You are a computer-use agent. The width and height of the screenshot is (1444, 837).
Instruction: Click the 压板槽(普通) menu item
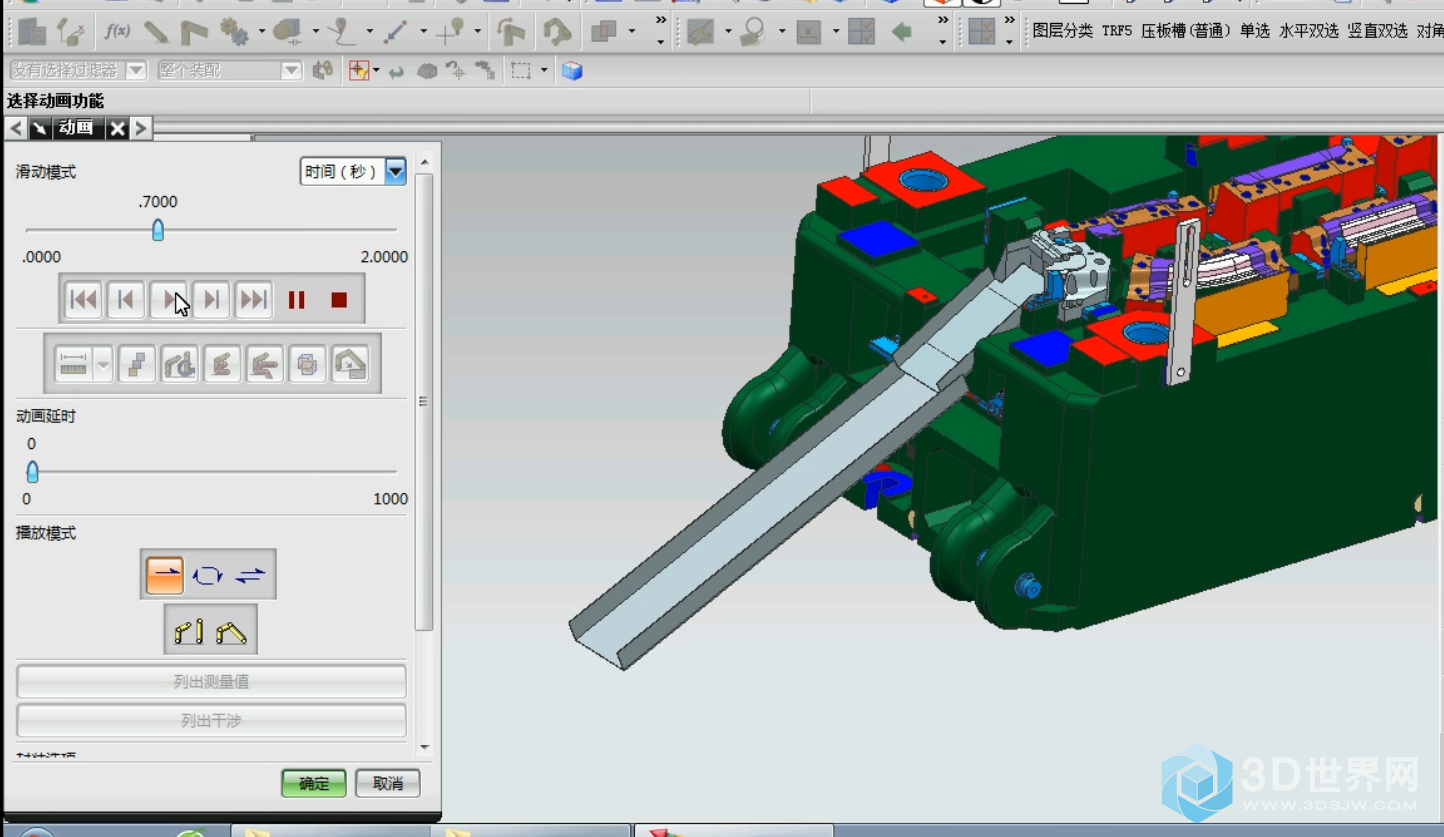pyautogui.click(x=1186, y=31)
